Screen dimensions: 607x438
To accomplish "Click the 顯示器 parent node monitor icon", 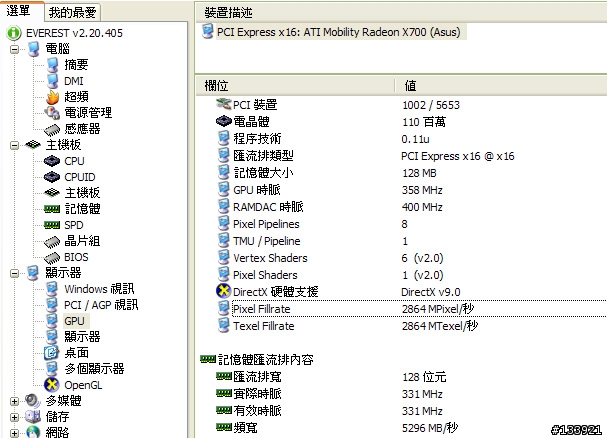I will pos(33,273).
